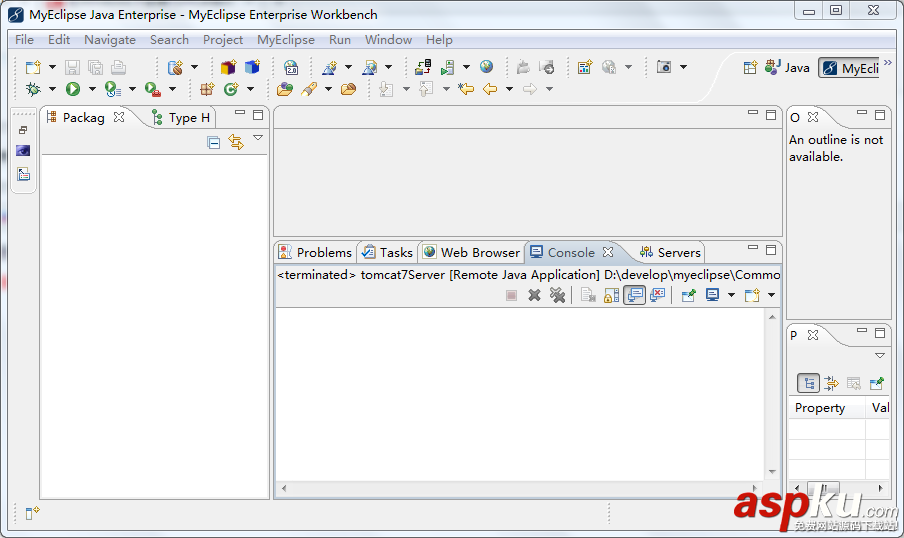
Task: Click the Open Perspective icon
Action: pyautogui.click(x=750, y=67)
